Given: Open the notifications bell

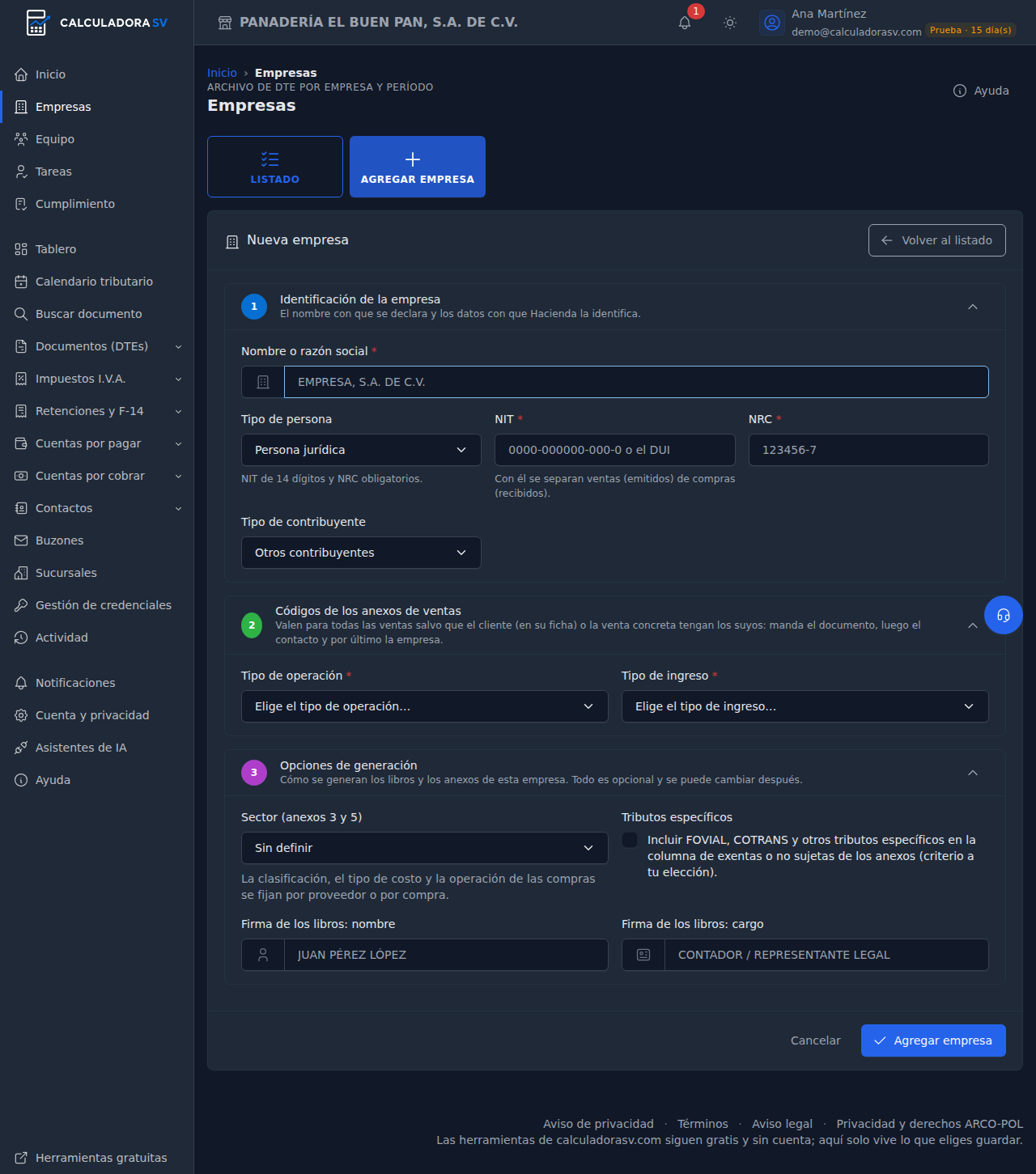Looking at the screenshot, I should (x=685, y=23).
